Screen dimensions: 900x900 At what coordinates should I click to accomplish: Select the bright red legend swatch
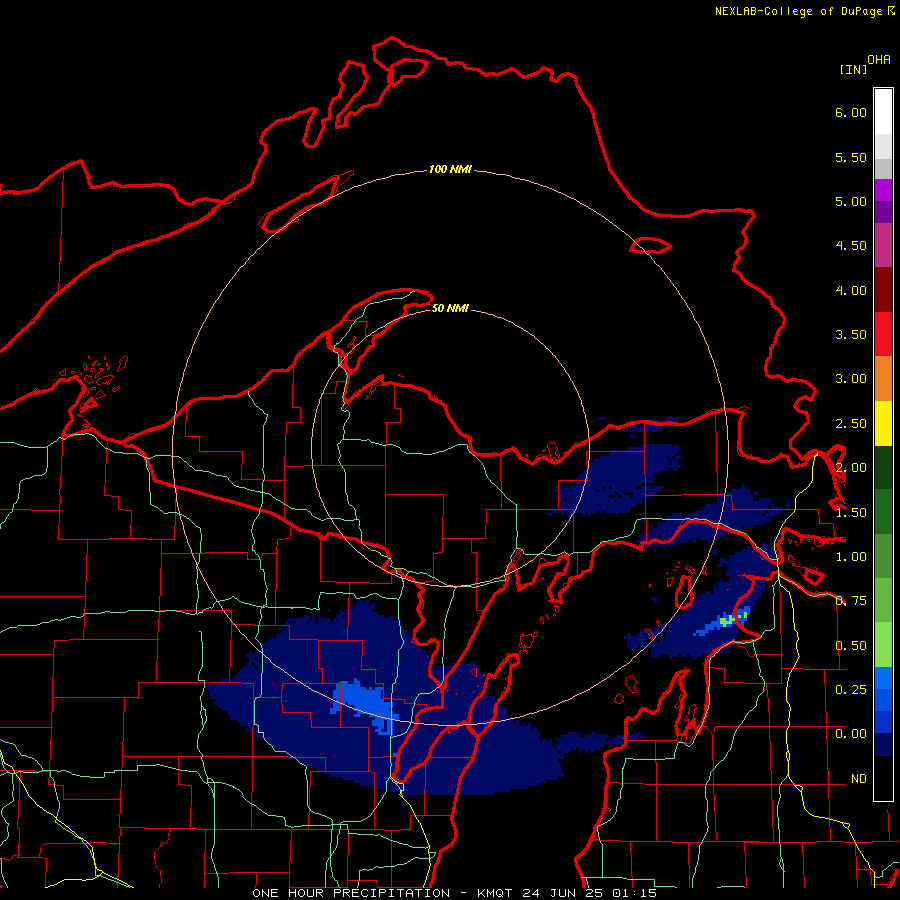coord(883,334)
